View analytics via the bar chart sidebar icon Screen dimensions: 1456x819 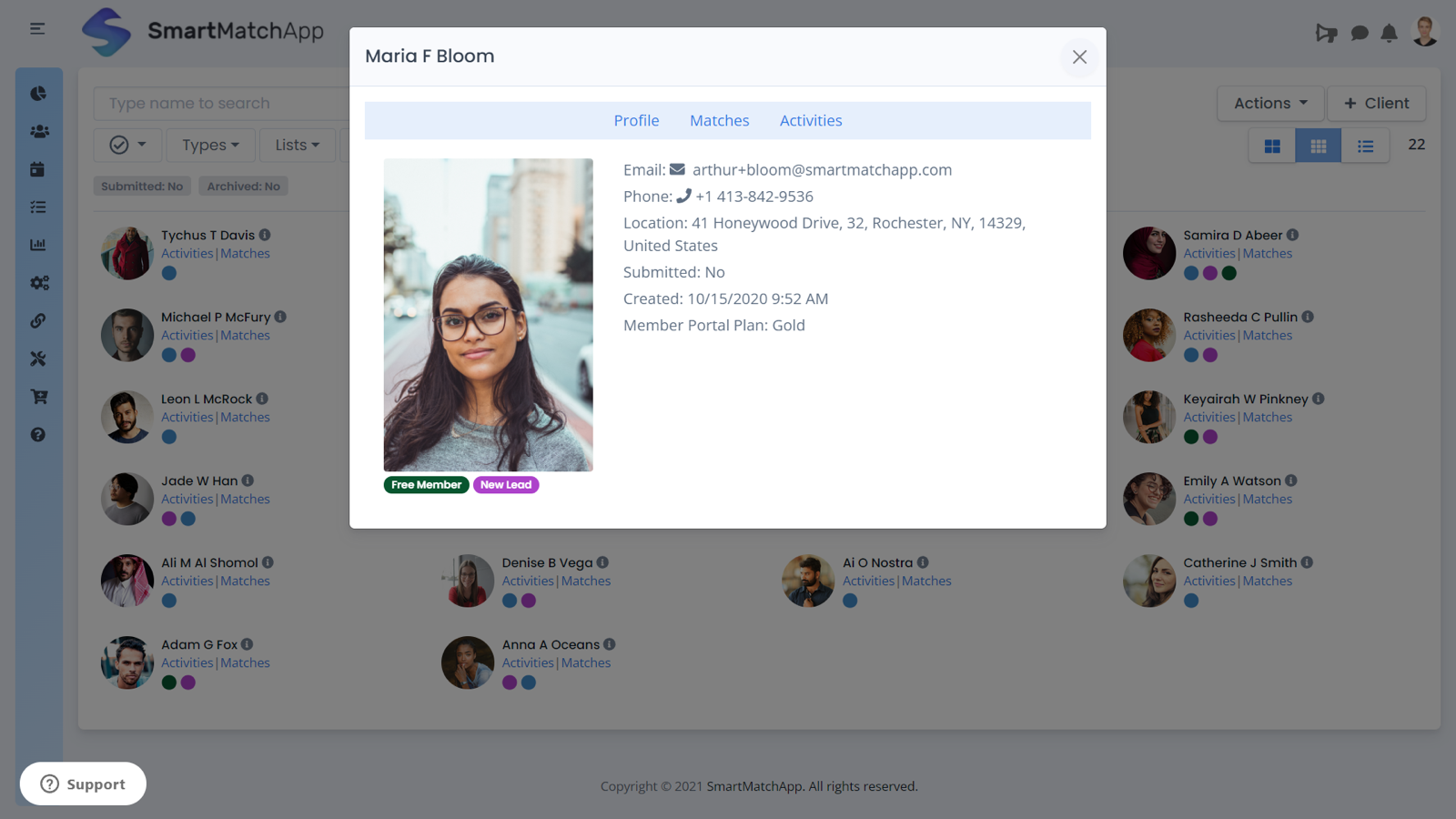point(38,244)
